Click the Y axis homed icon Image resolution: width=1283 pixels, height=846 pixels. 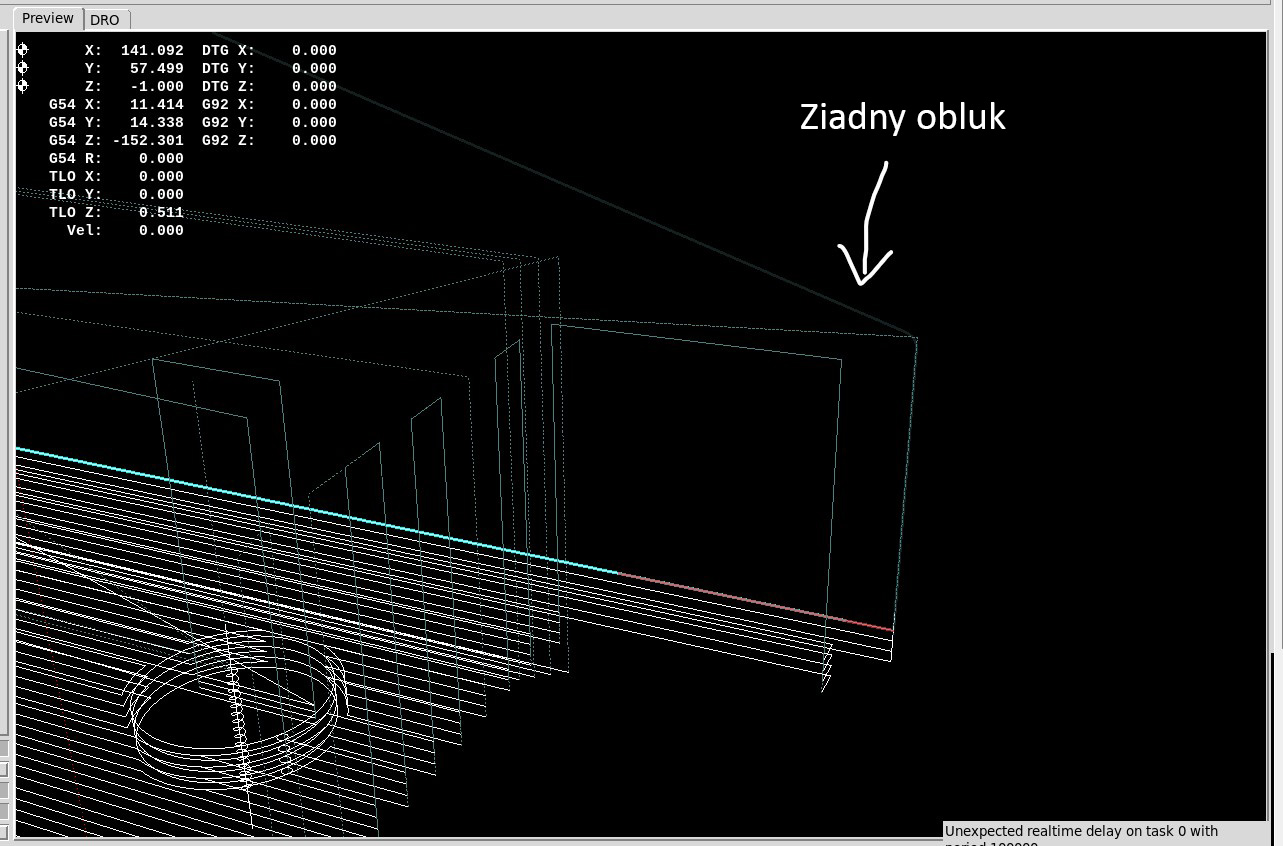point(23,68)
